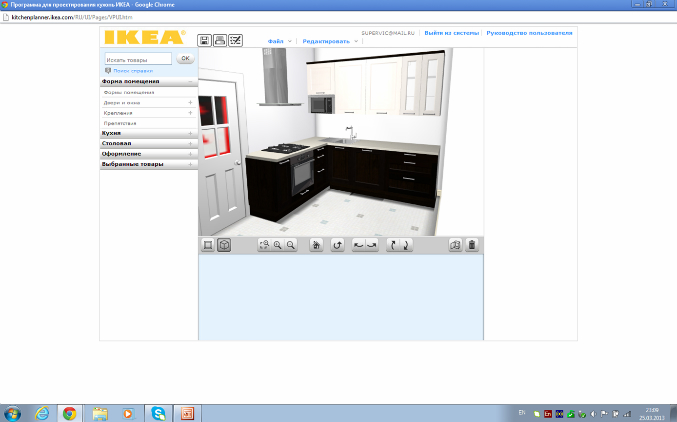Switch to 2D floor plan view
Image resolution: width=677 pixels, height=422 pixels.
click(x=208, y=245)
